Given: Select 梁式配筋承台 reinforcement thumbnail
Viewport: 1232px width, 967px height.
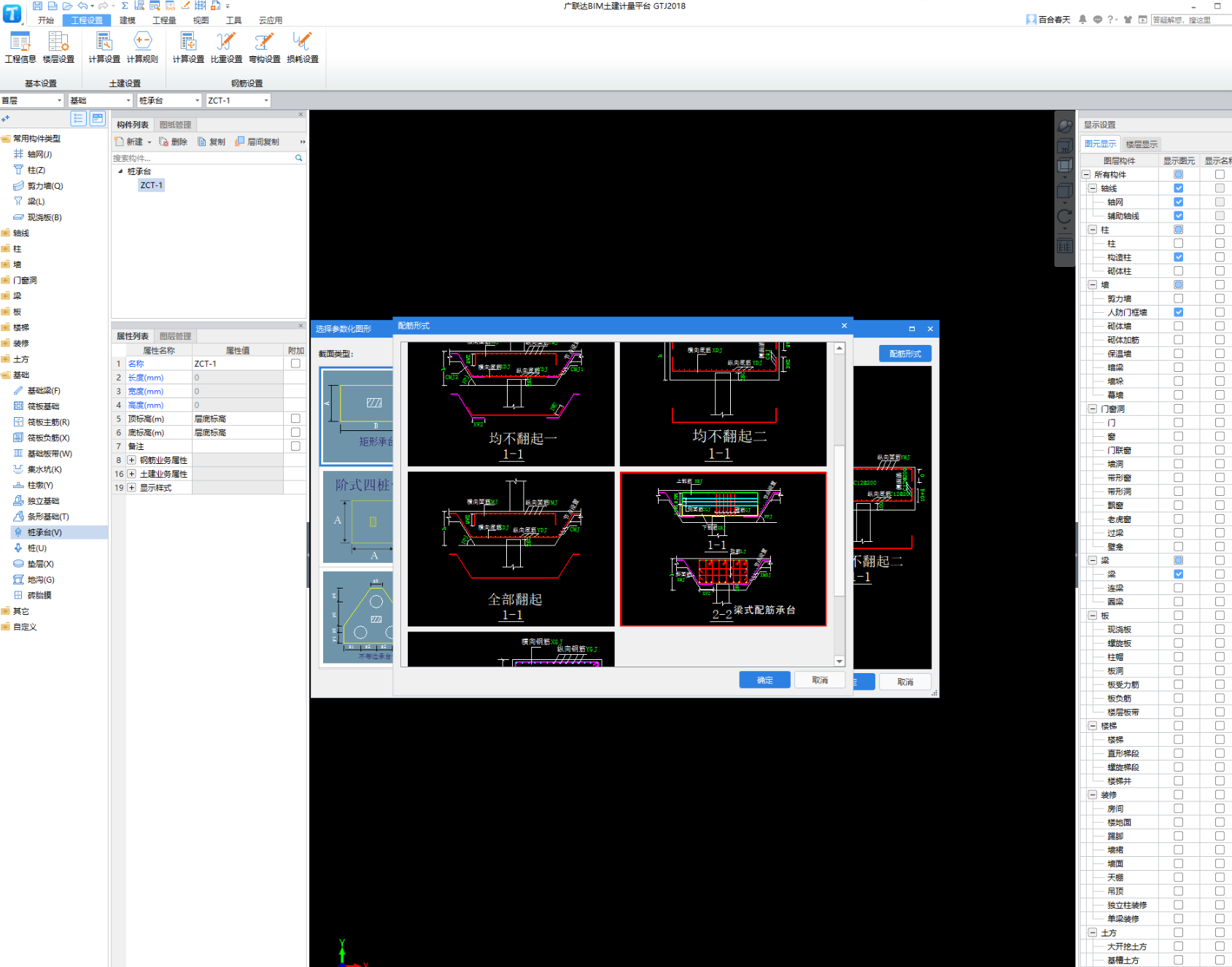Looking at the screenshot, I should tap(723, 549).
